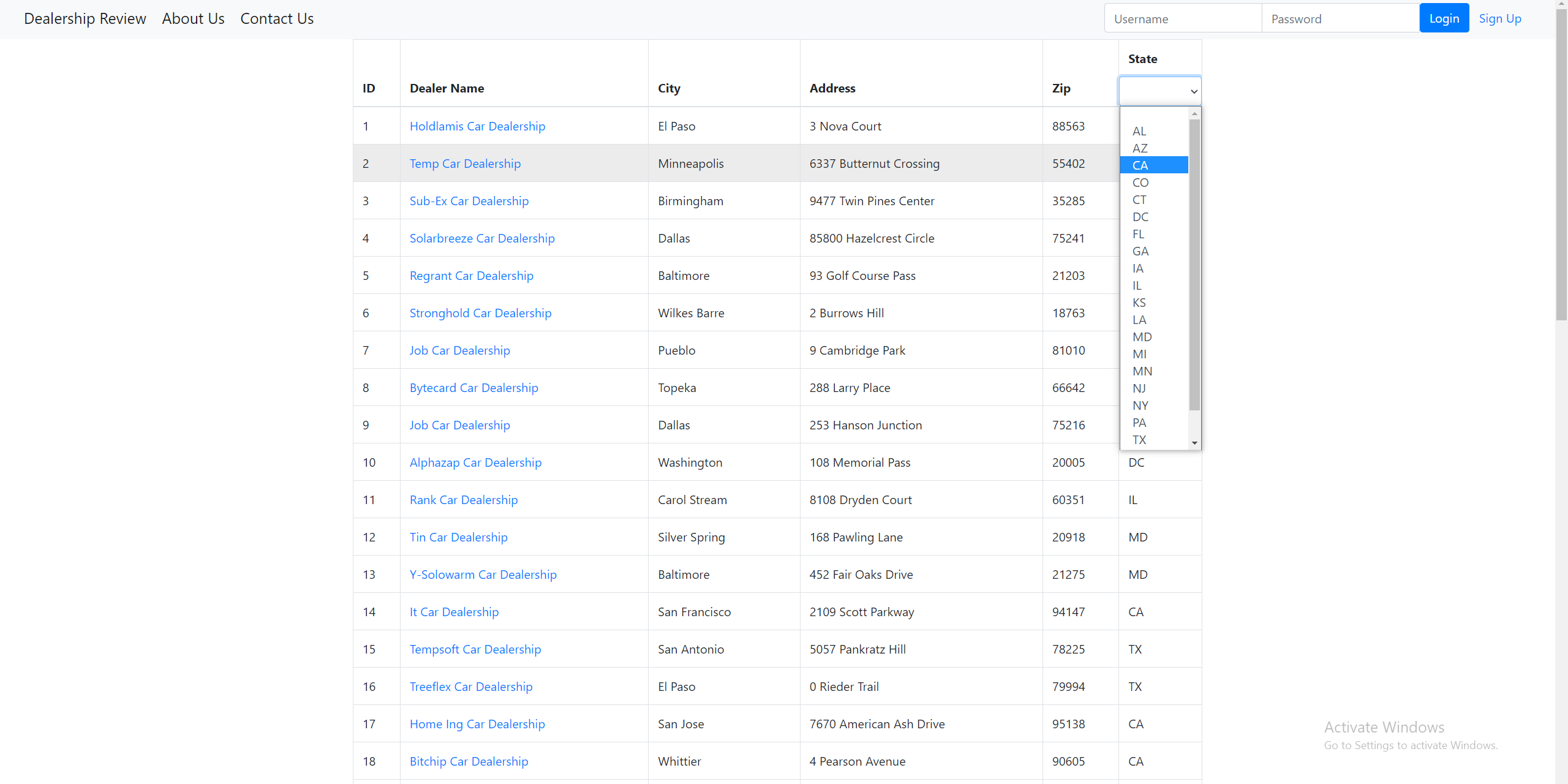This screenshot has height=784, width=1568.
Task: Open Solarbreeze Car Dealership page
Action: 482,238
